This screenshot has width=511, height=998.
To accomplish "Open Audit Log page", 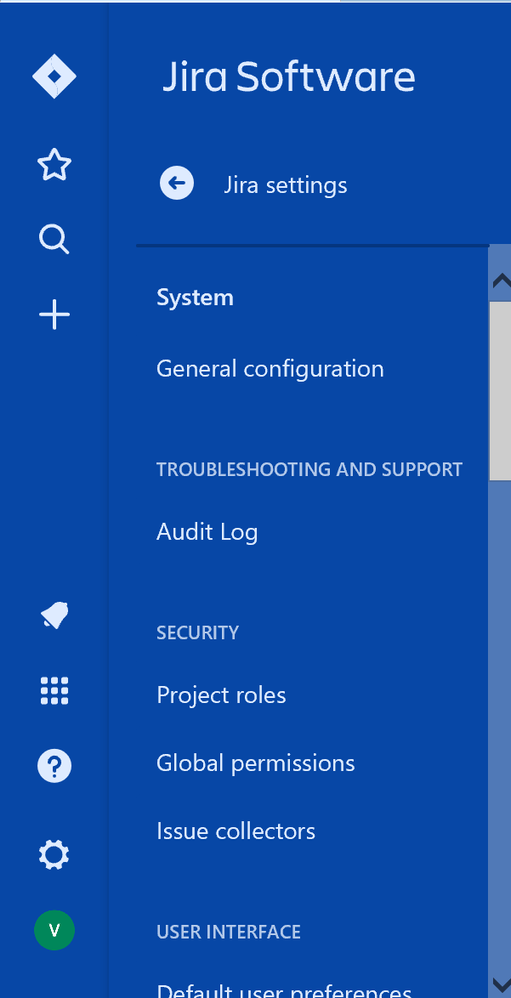I will pyautogui.click(x=207, y=532).
